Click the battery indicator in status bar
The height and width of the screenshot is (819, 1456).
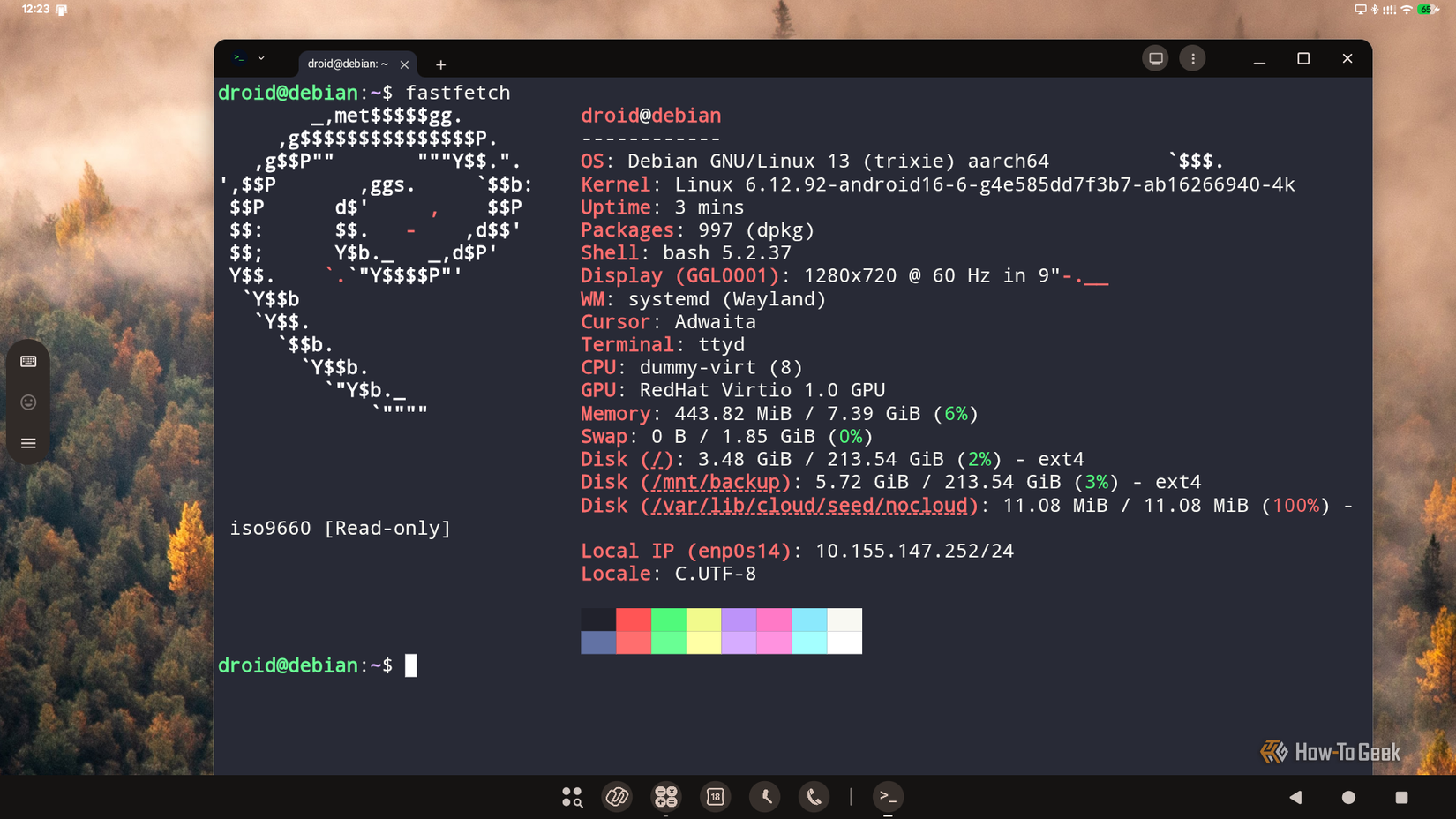coord(1427,10)
